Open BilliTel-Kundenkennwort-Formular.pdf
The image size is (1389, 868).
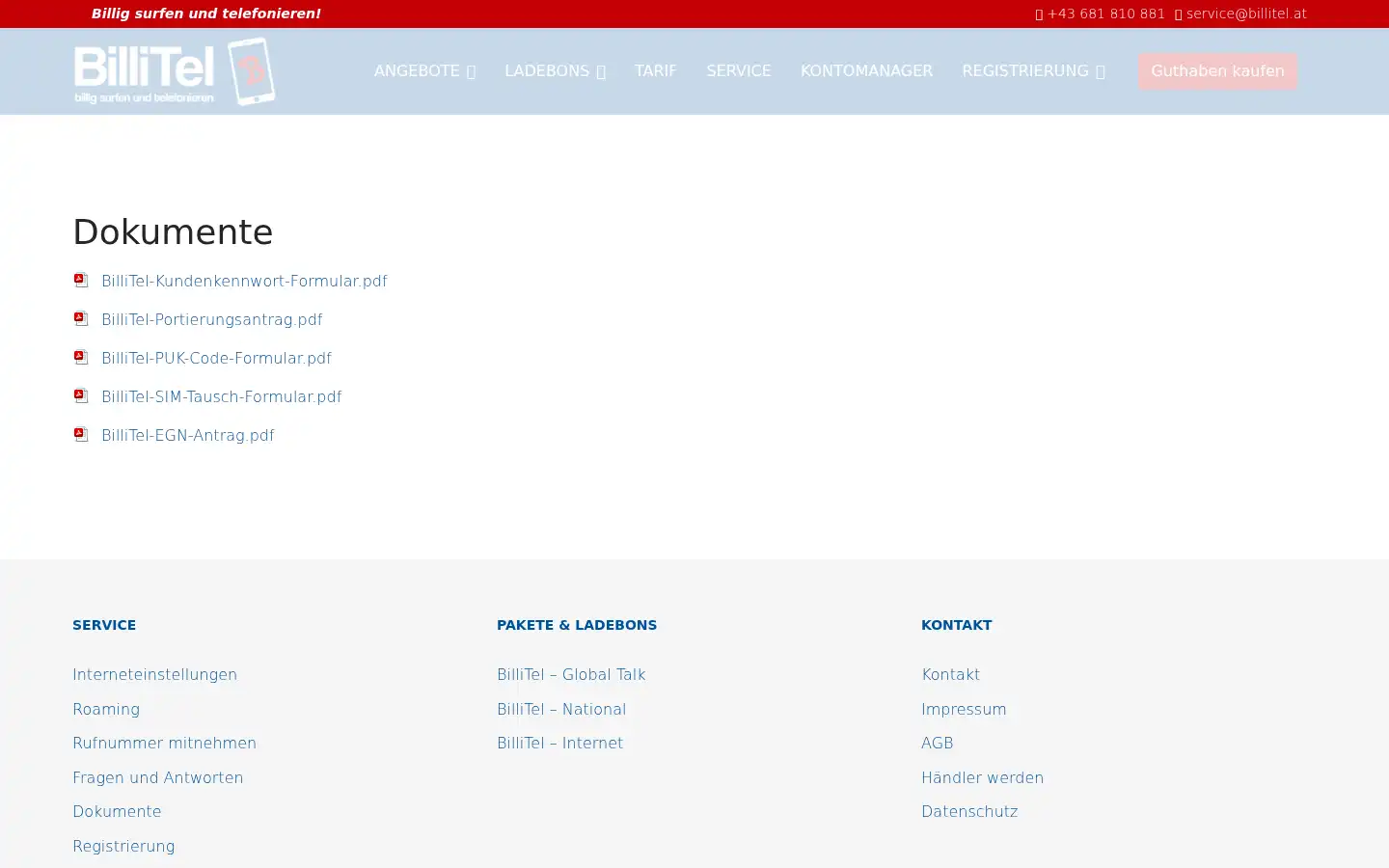pyautogui.click(x=244, y=281)
